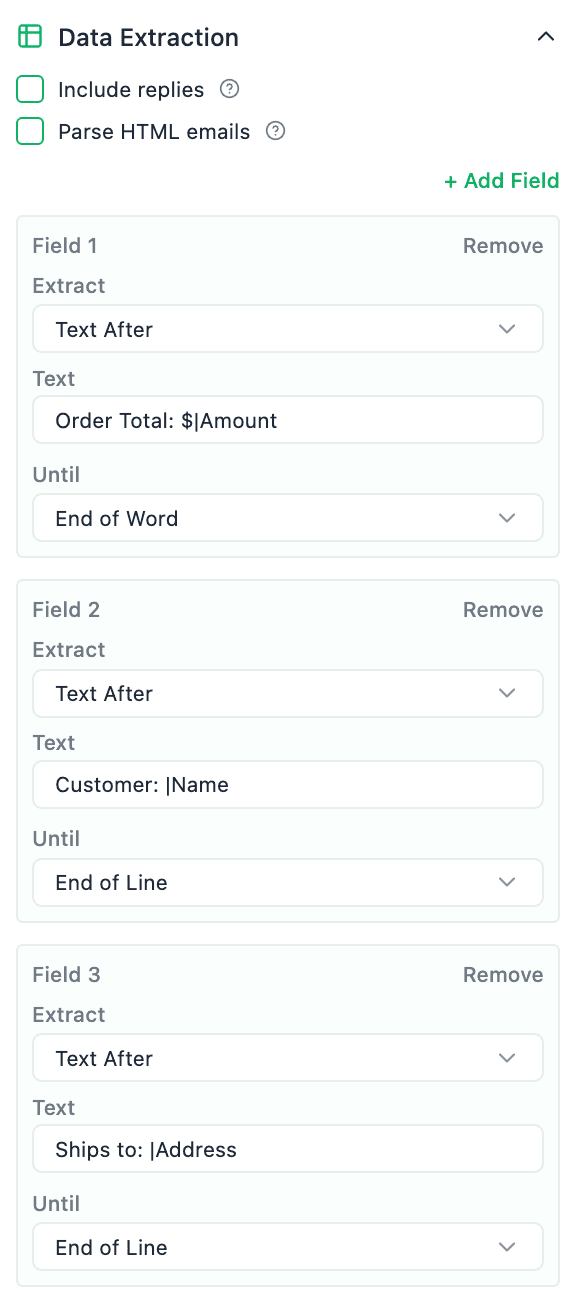Enable the Include replies checkbox
The width and height of the screenshot is (586, 1312).
pos(30,89)
